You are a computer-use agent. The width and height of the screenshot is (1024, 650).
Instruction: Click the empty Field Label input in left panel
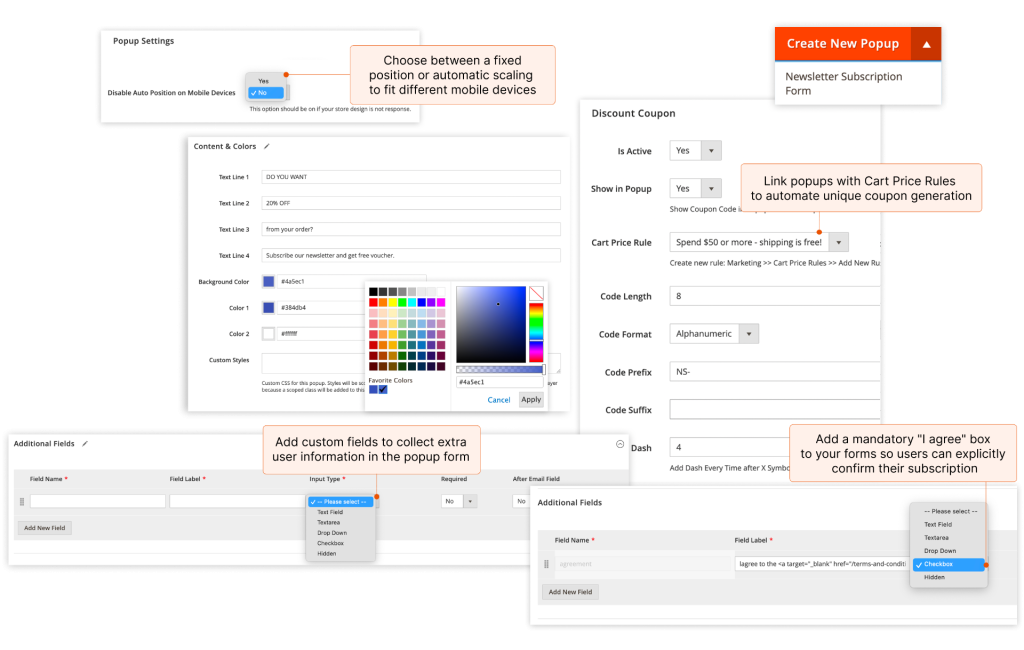tap(238, 502)
